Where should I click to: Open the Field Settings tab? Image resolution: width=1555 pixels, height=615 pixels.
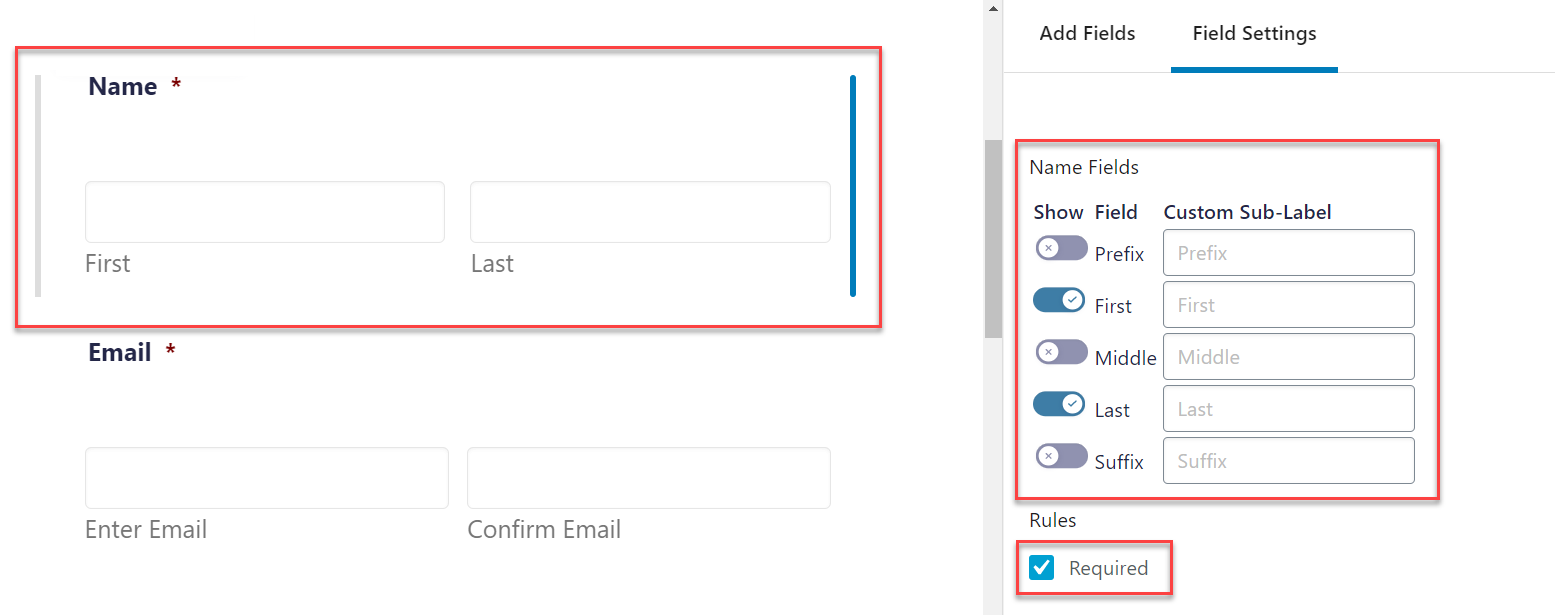(1254, 33)
